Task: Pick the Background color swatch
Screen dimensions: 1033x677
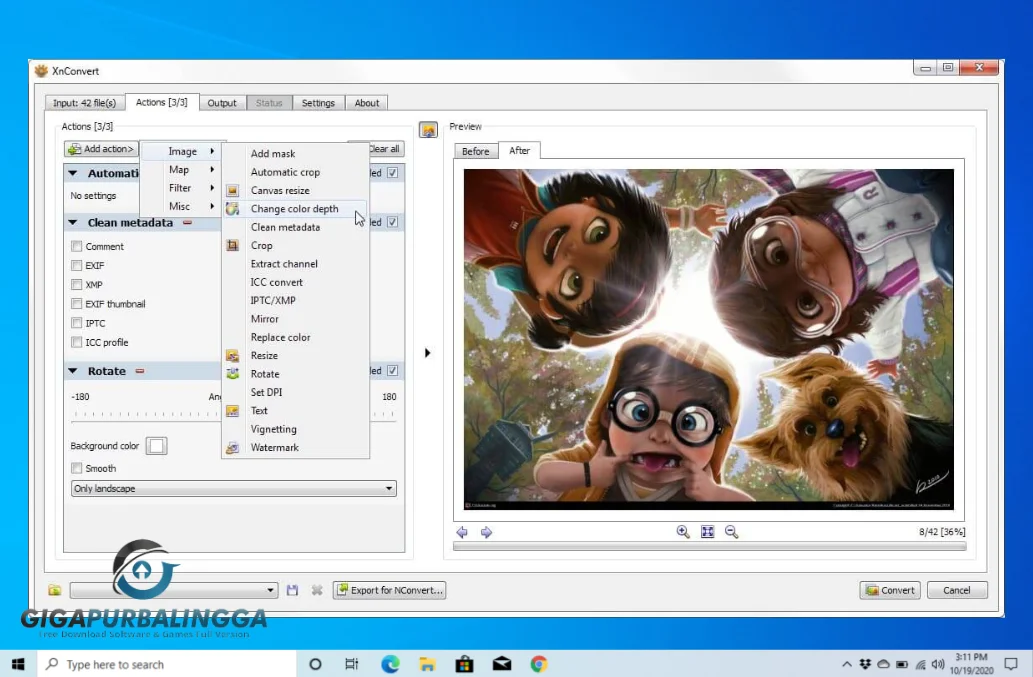Action: pos(156,446)
